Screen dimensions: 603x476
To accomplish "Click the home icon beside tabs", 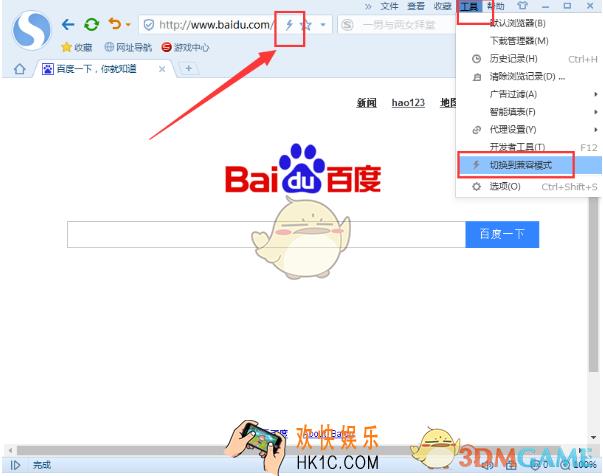I will 20,69.
